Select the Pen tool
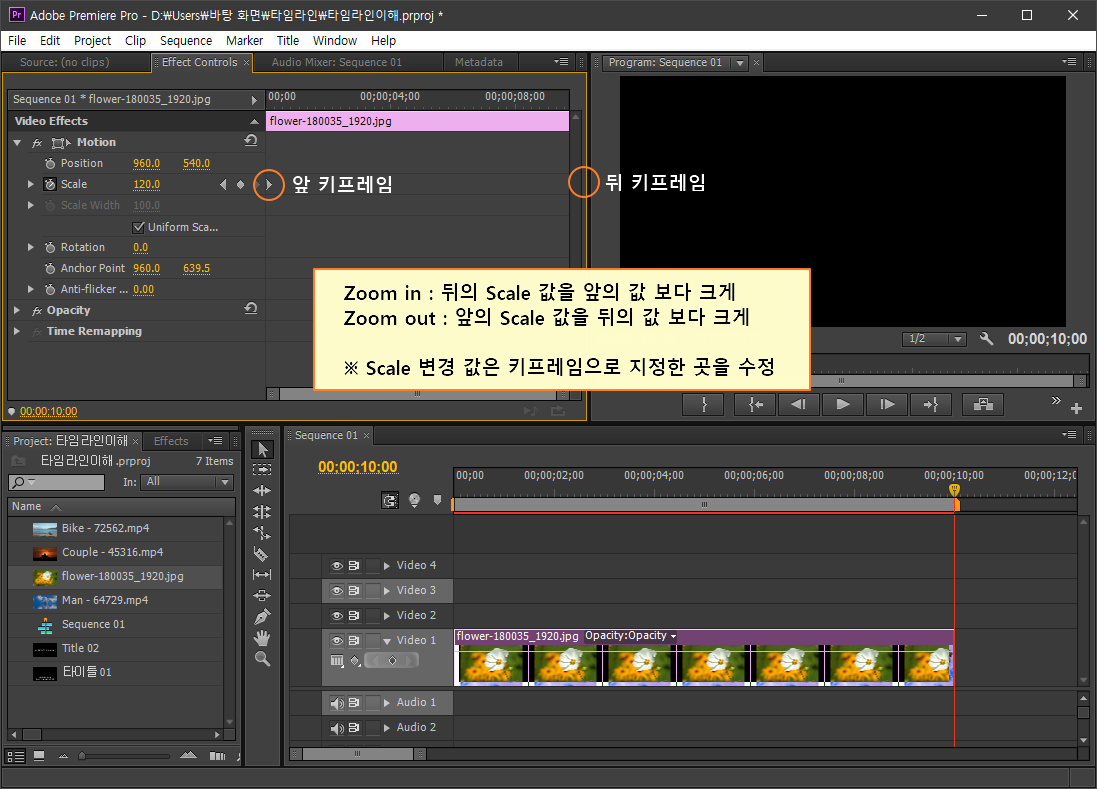Image resolution: width=1097 pixels, height=789 pixels. (x=262, y=617)
